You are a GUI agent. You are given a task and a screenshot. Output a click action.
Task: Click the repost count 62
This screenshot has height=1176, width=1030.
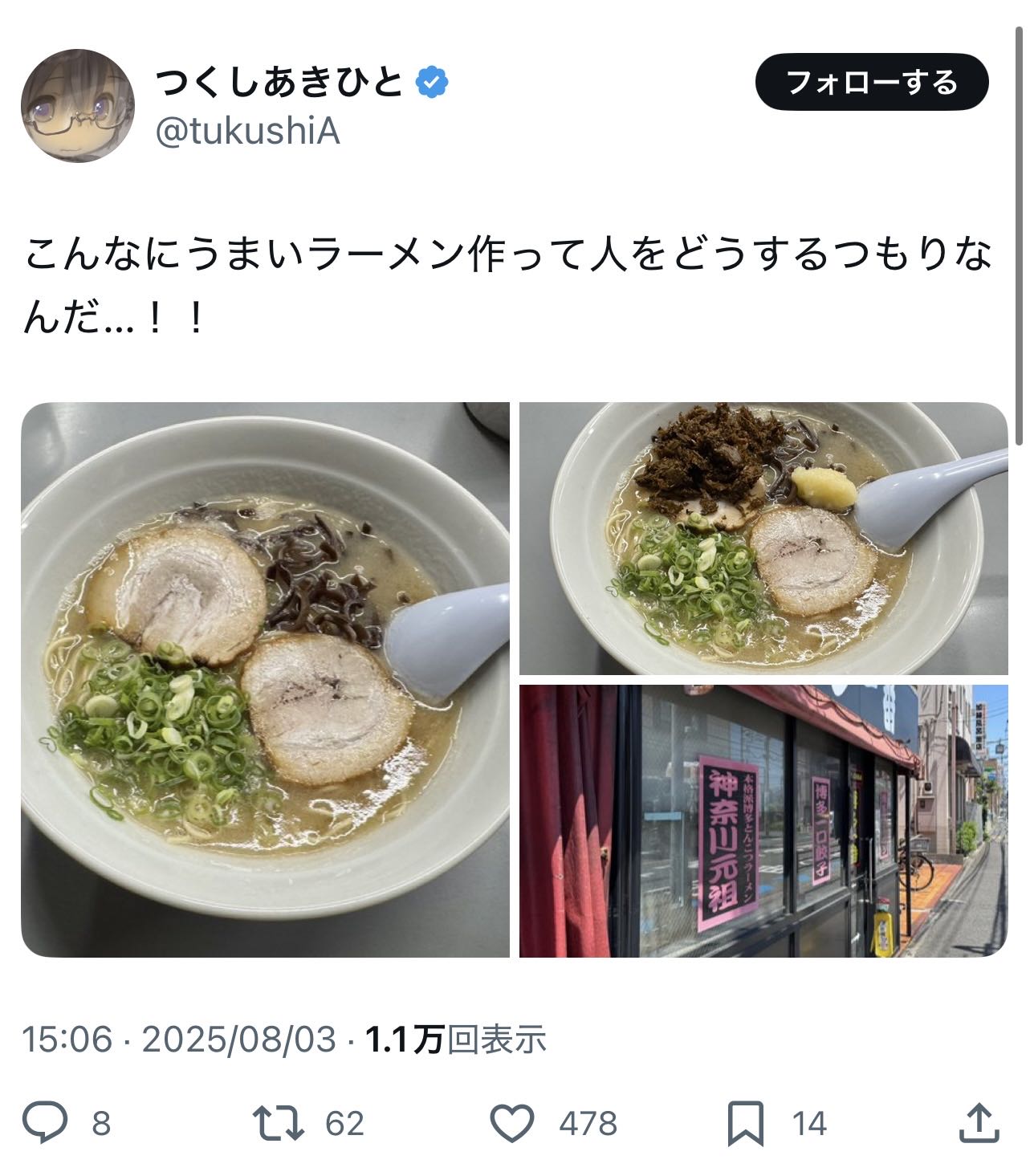344,1123
